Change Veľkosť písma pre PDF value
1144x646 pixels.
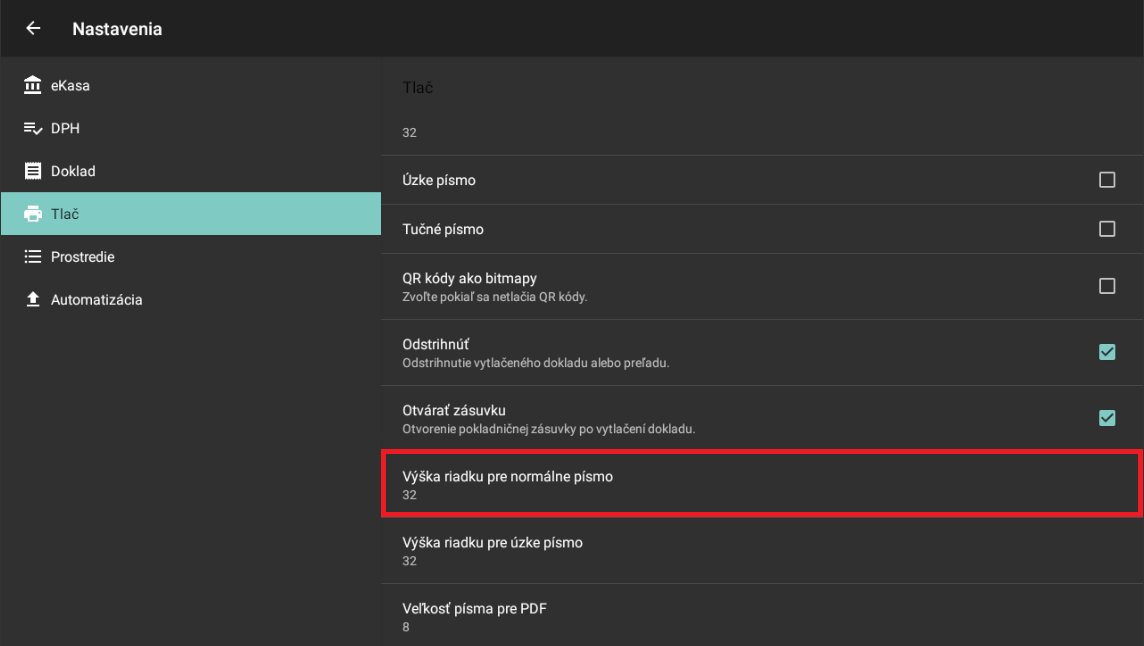tap(760, 616)
